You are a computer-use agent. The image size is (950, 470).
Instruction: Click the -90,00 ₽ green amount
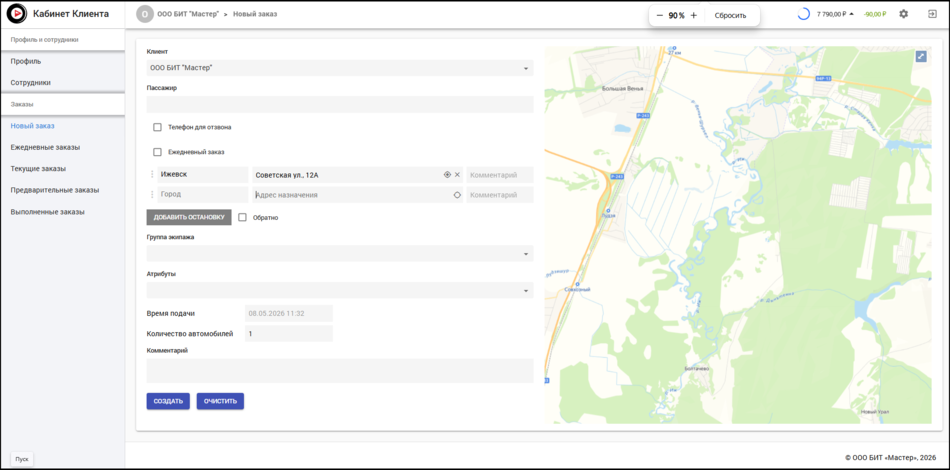[x=874, y=14]
